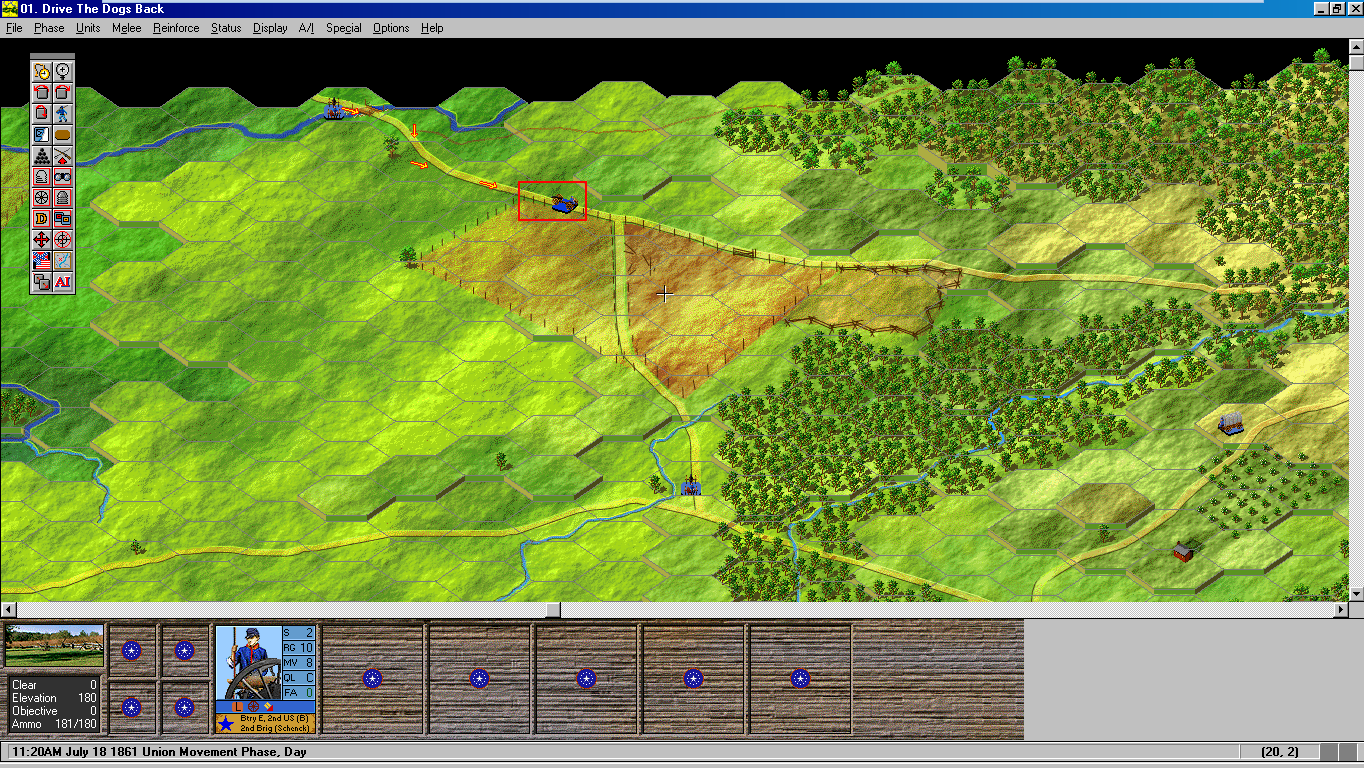Select the terrain photo thumbnail in the info panel

(54, 646)
